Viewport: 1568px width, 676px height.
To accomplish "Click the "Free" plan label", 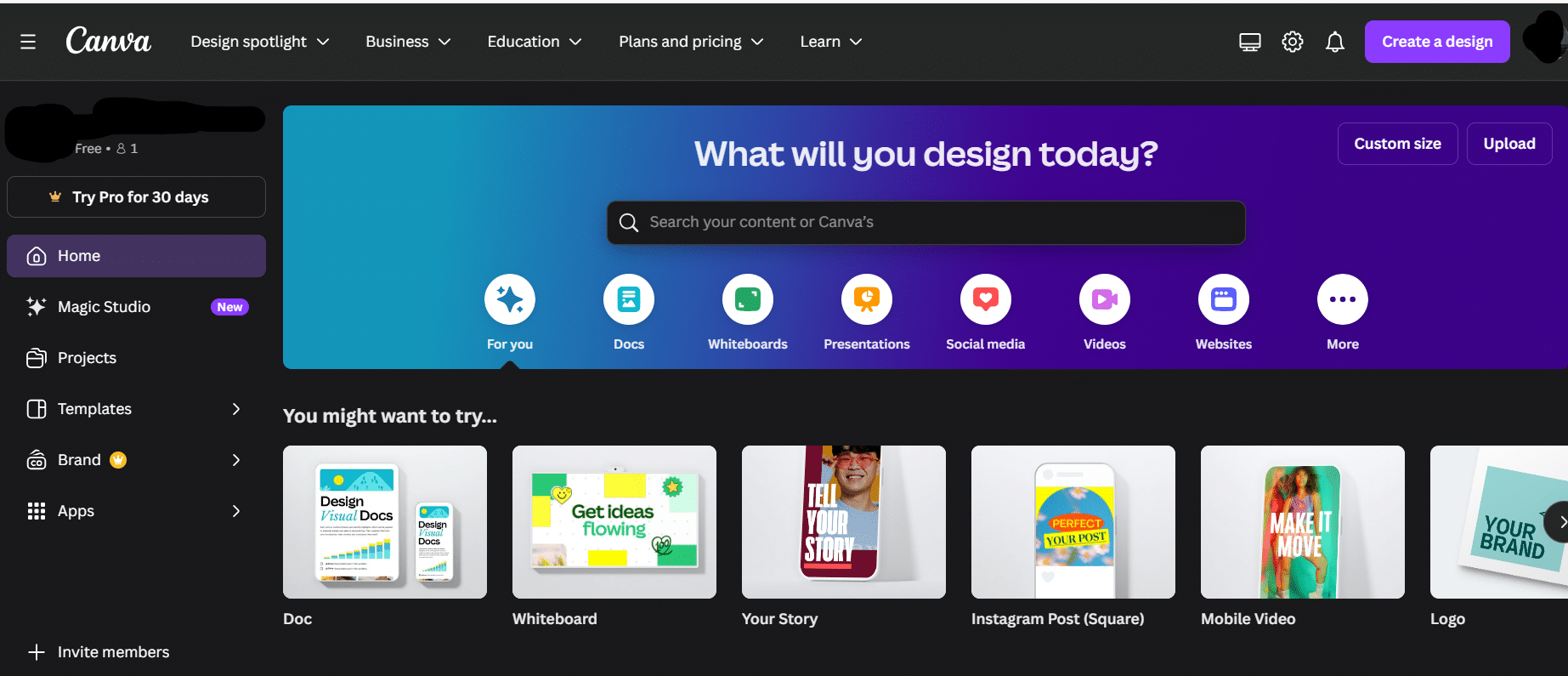I will pos(88,148).
